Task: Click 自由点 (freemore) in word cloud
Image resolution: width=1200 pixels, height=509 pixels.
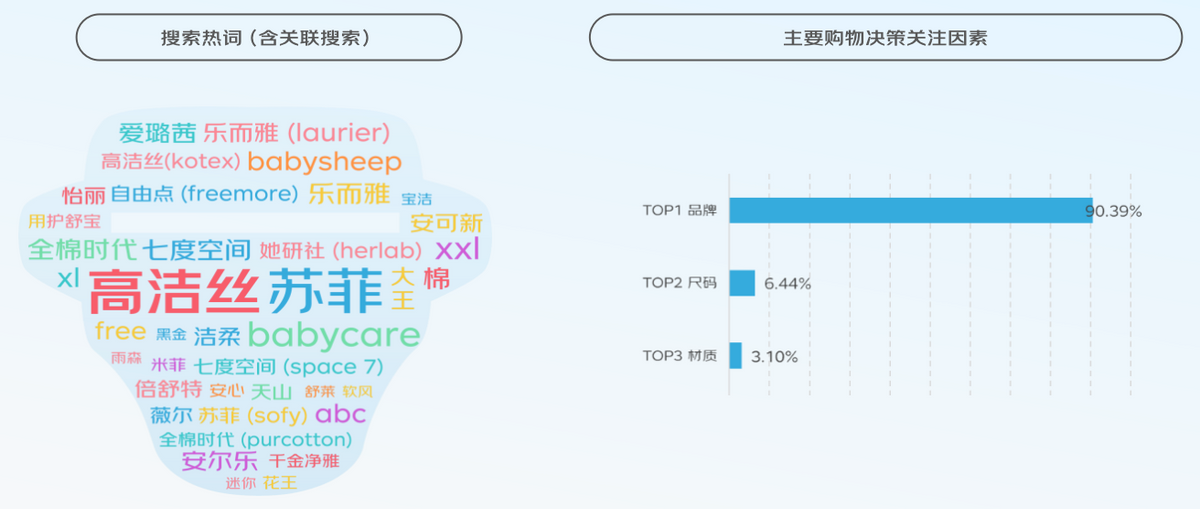Action: 204,194
